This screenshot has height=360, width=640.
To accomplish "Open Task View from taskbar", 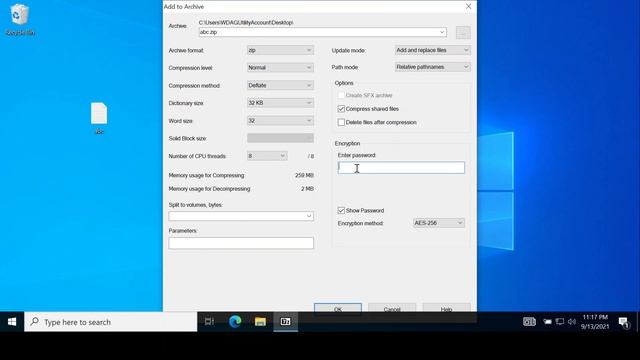I will pos(209,322).
